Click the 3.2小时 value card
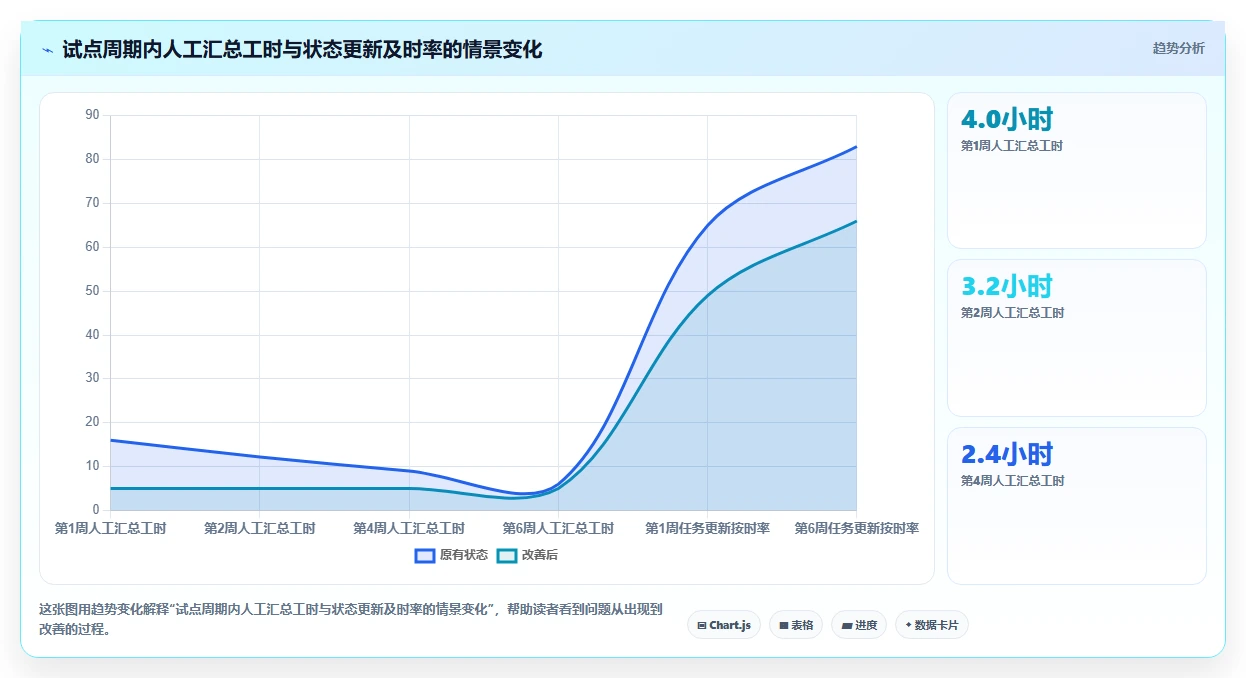 1077,338
